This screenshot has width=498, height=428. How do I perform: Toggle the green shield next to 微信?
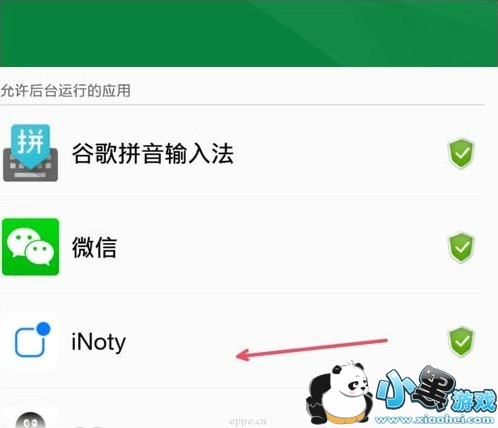461,247
